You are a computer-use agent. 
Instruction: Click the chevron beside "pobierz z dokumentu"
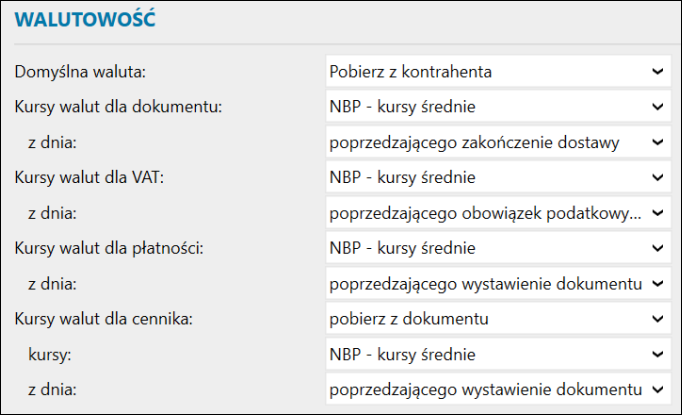coord(657,318)
